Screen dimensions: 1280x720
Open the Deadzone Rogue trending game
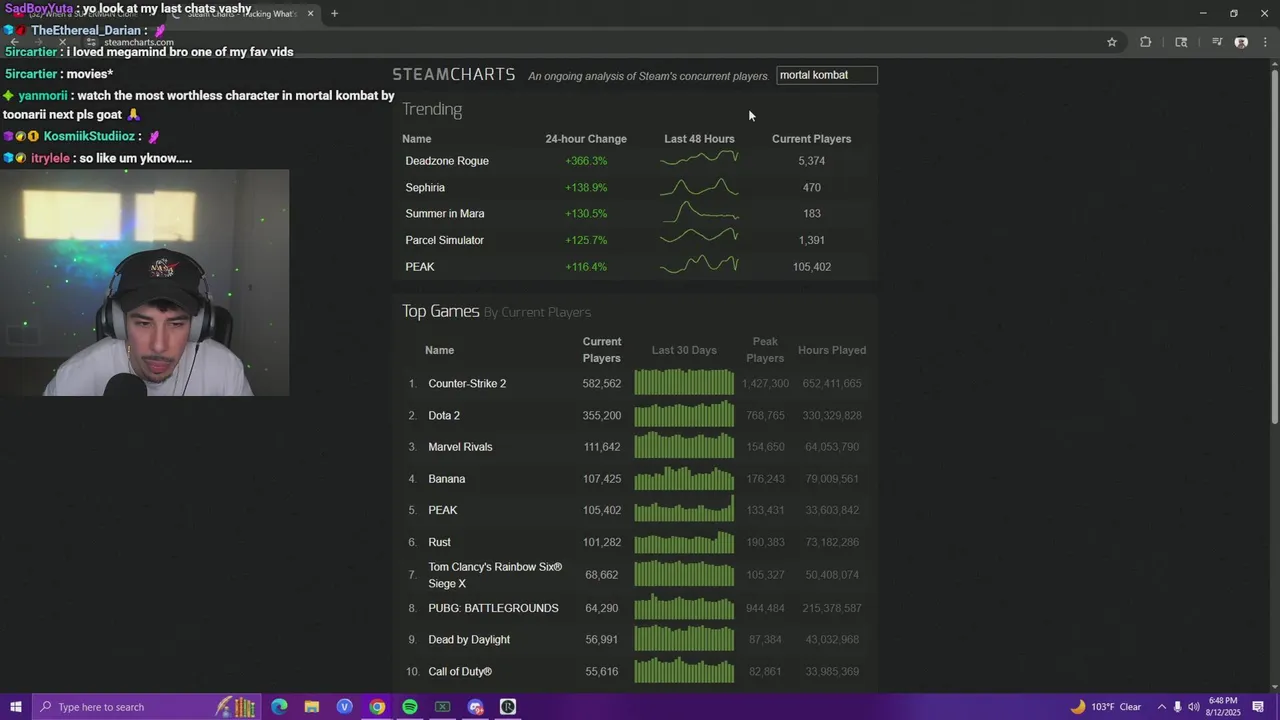pos(447,161)
